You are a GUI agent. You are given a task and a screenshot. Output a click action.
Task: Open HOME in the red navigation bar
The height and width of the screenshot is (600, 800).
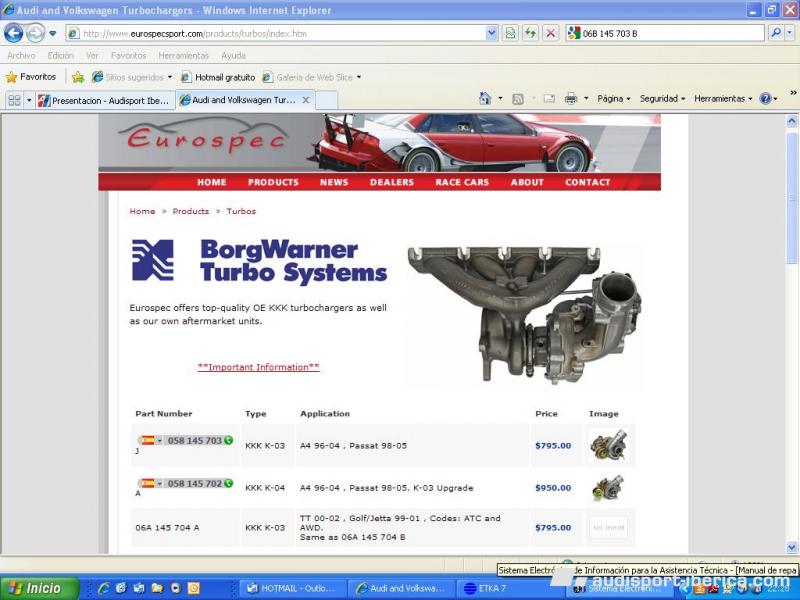[212, 182]
